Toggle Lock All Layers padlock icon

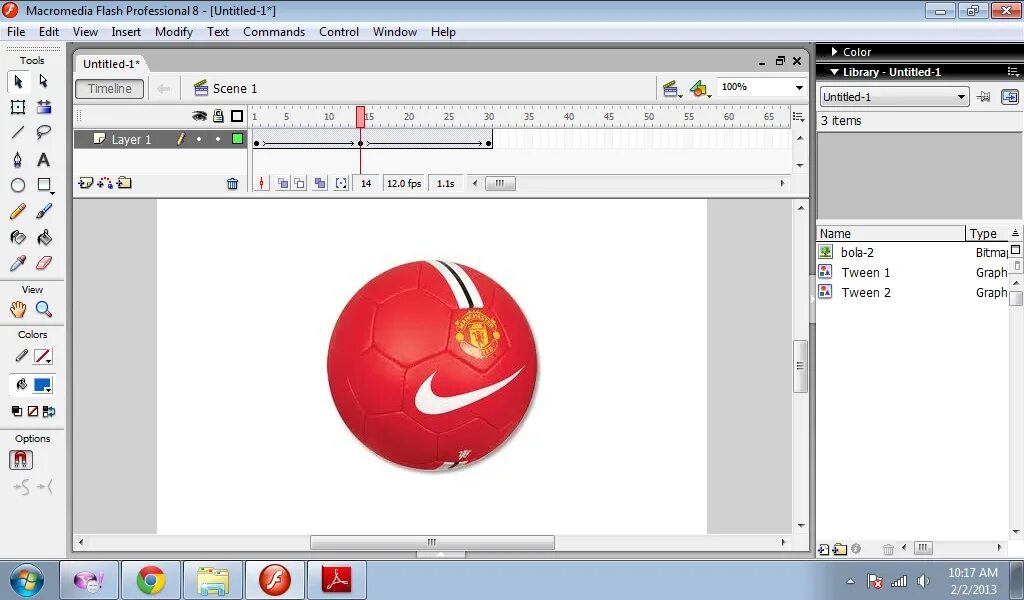coord(218,116)
